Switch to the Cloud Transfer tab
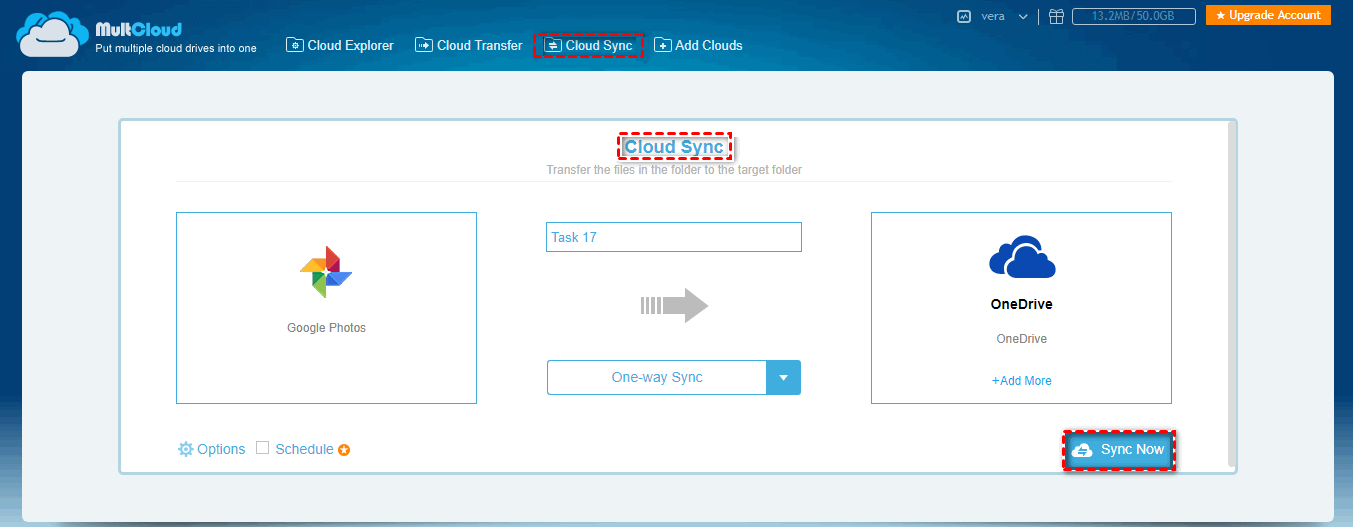 pos(469,45)
